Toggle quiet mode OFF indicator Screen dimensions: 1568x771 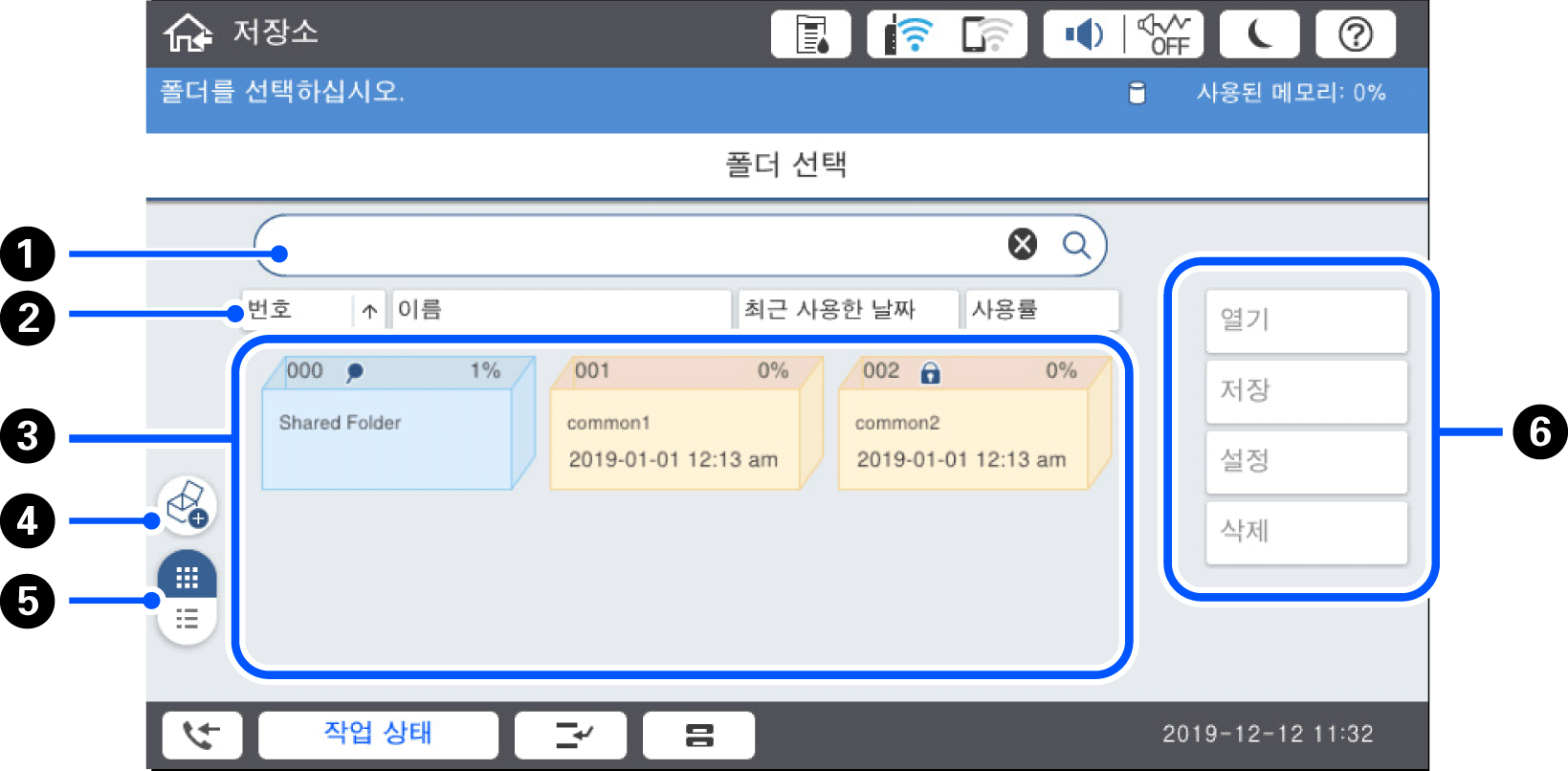[x=1164, y=35]
